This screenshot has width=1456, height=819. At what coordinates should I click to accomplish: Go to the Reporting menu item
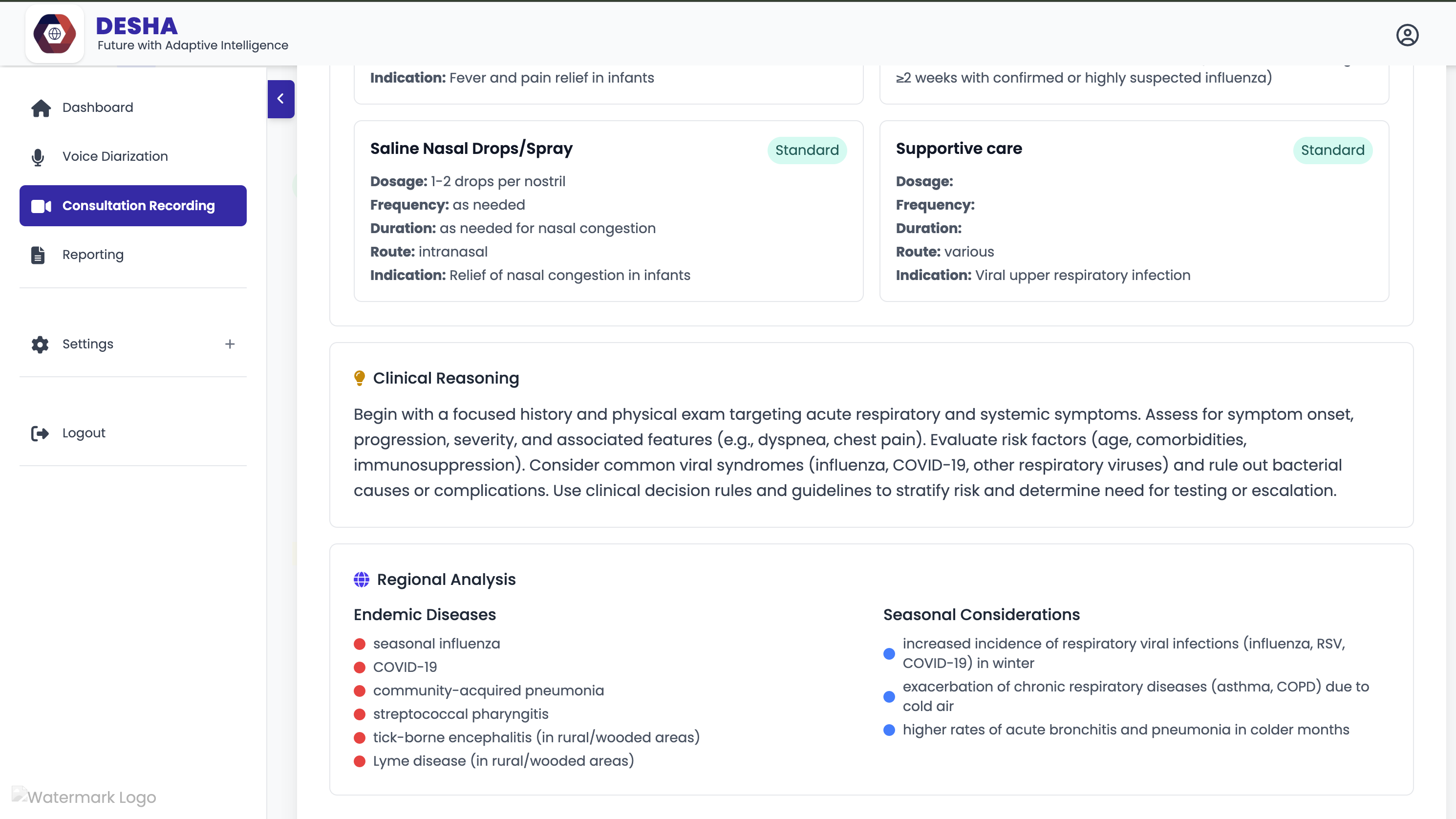pyautogui.click(x=93, y=255)
